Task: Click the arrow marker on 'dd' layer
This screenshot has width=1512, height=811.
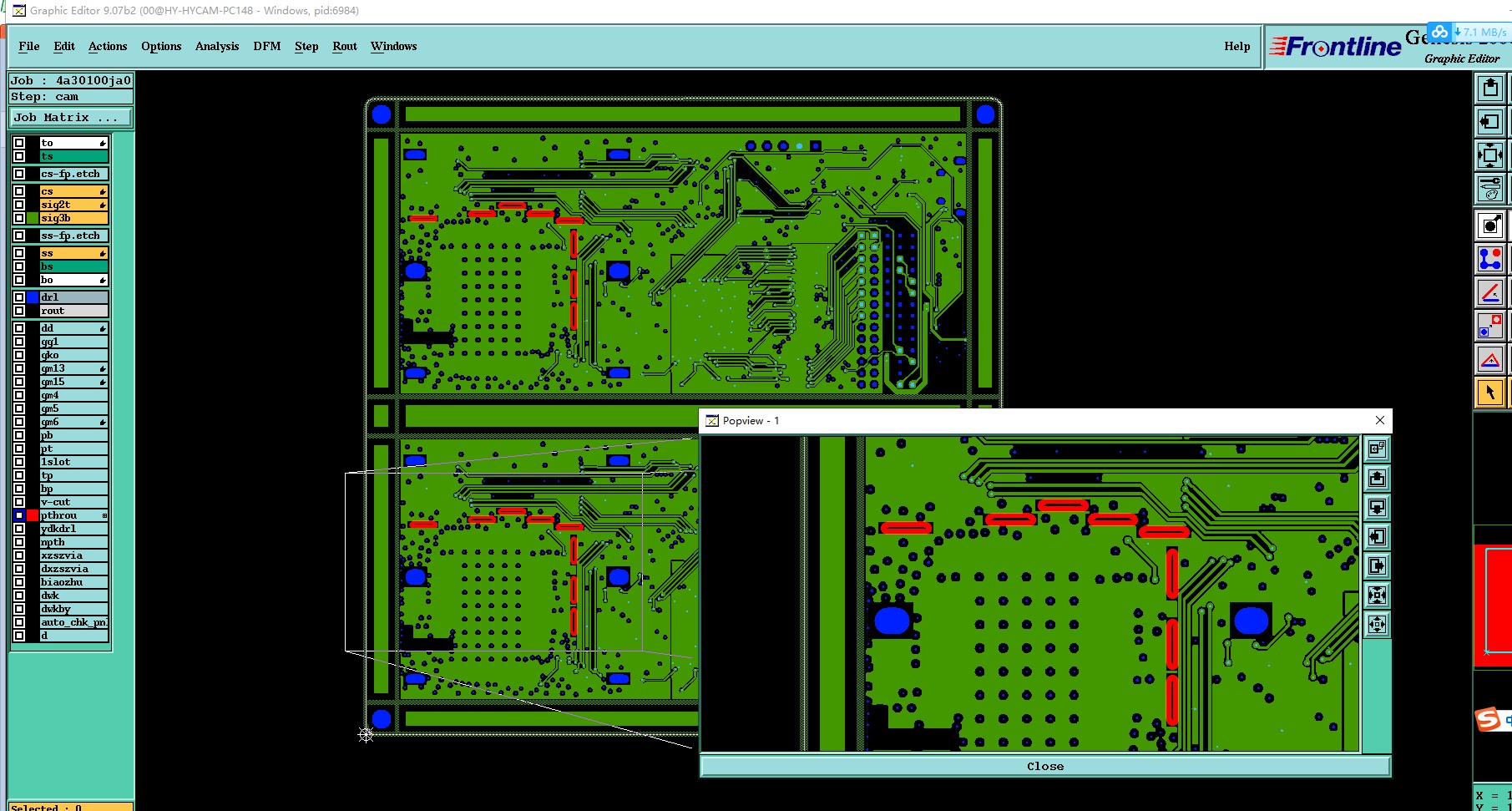Action: point(103,328)
